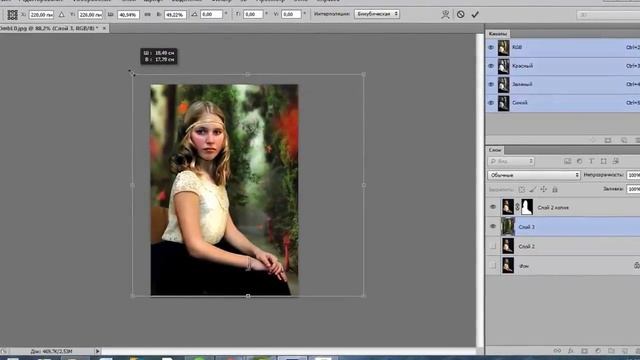Open the layer style fx menu
The width and height of the screenshot is (640, 360).
(571, 351)
